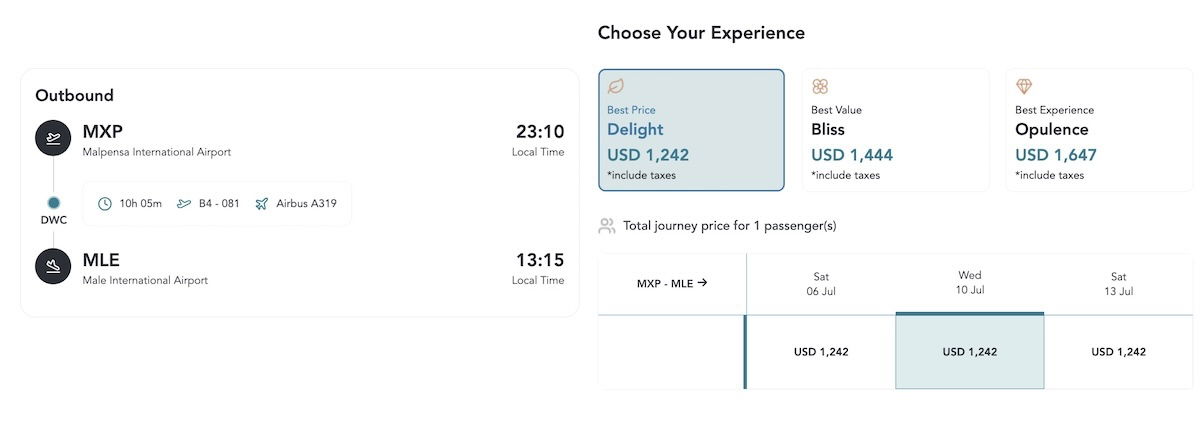Screen dimensions: 1200x434
Task: Pick the USD 1,242 fare for 13 Jul
Action: (1119, 352)
